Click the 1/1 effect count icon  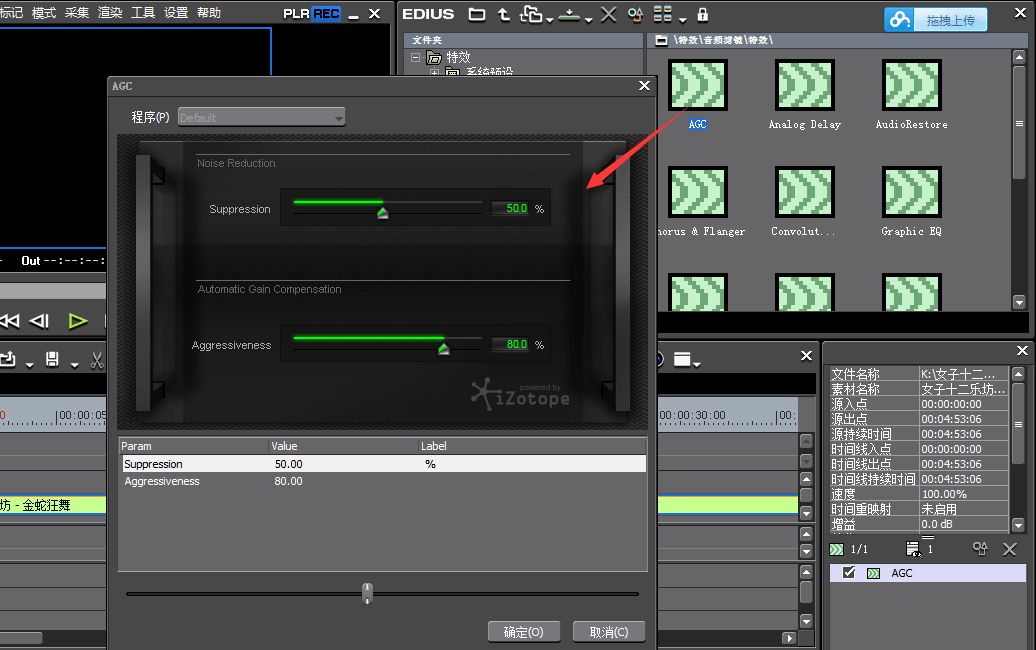(x=836, y=549)
